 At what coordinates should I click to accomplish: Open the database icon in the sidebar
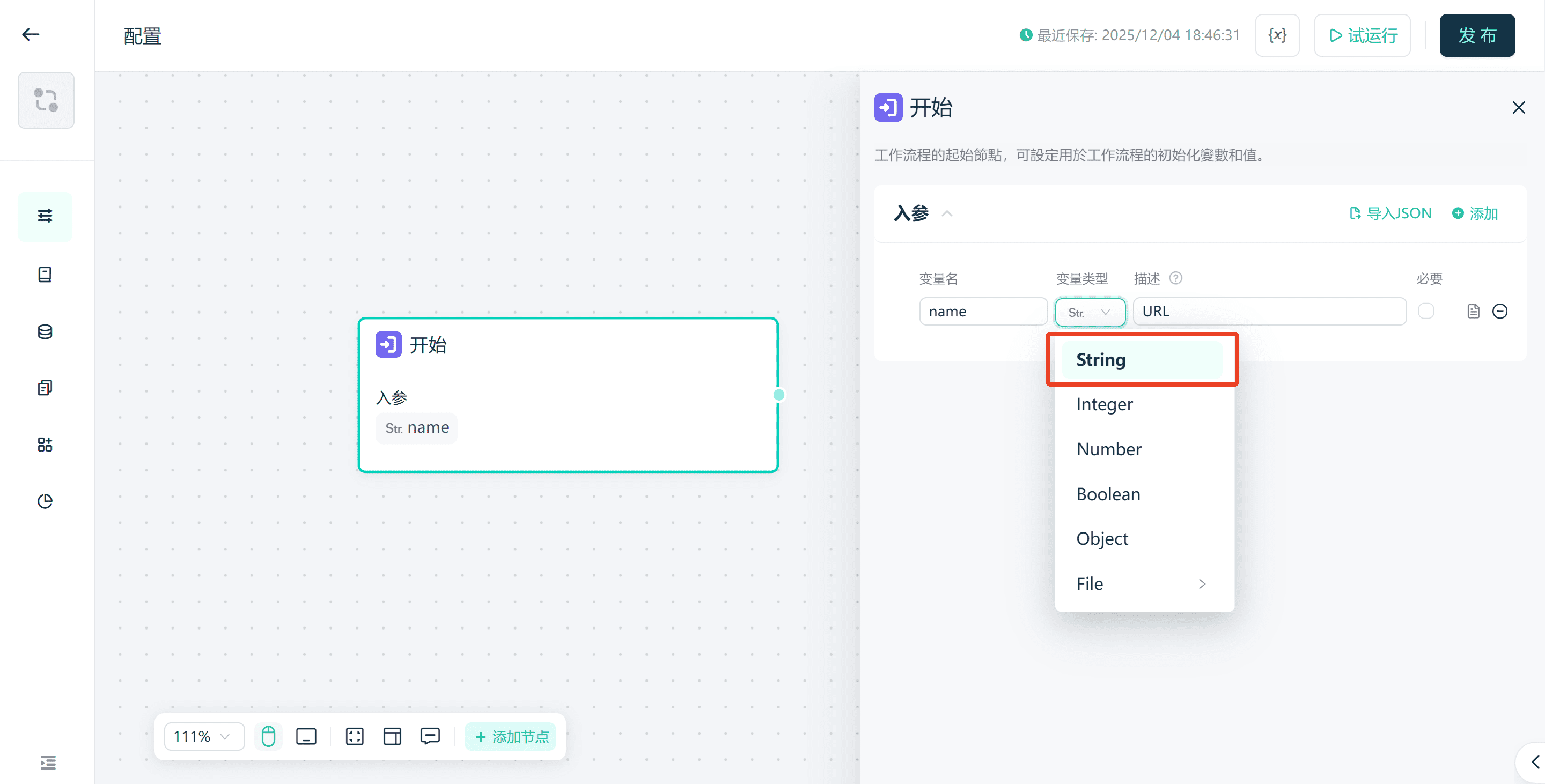pos(45,331)
